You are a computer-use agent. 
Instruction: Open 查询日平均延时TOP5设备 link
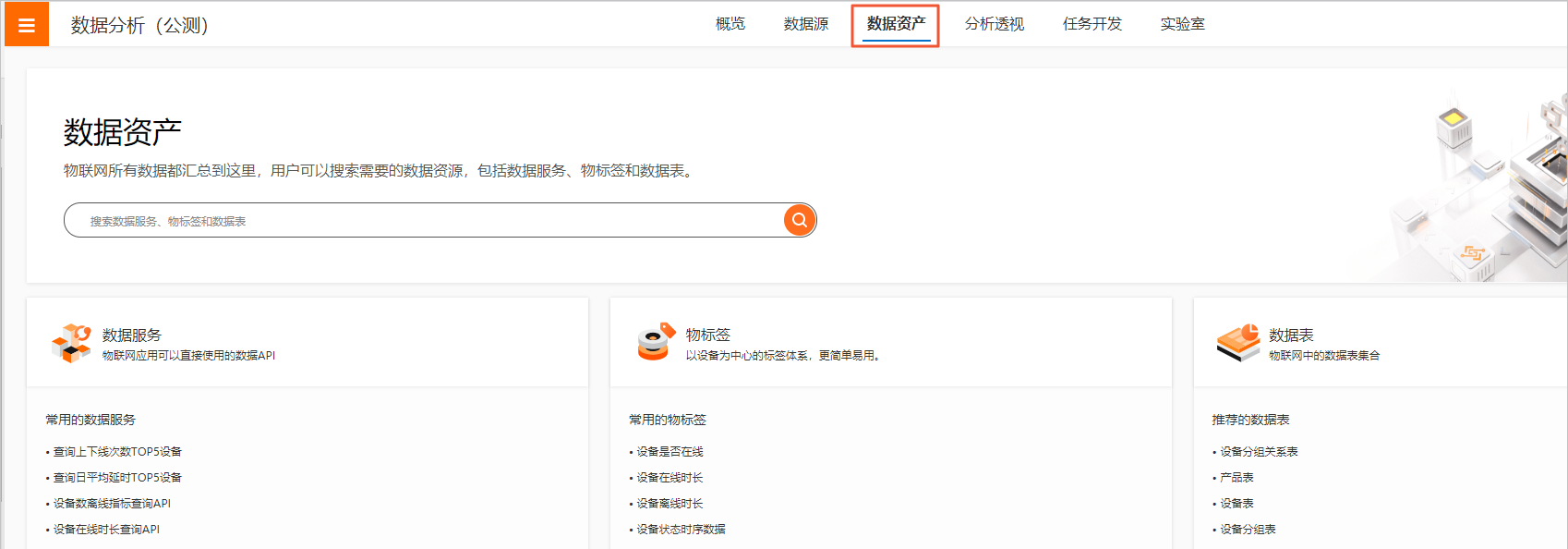tap(117, 478)
